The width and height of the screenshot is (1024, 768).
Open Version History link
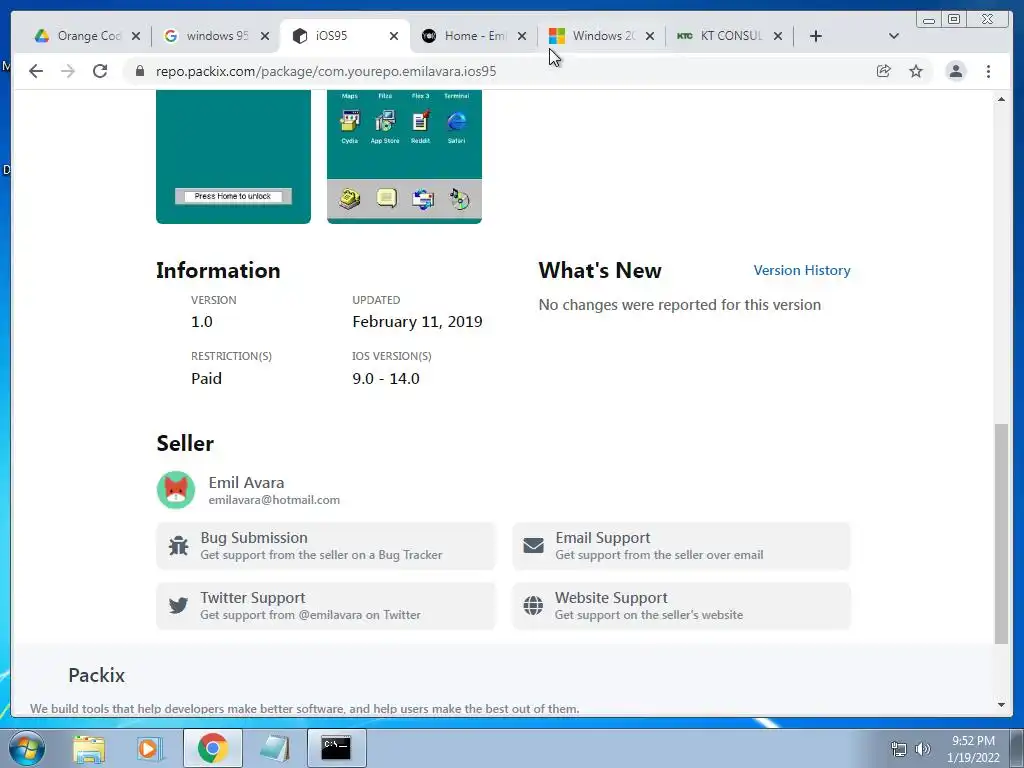pyautogui.click(x=802, y=270)
